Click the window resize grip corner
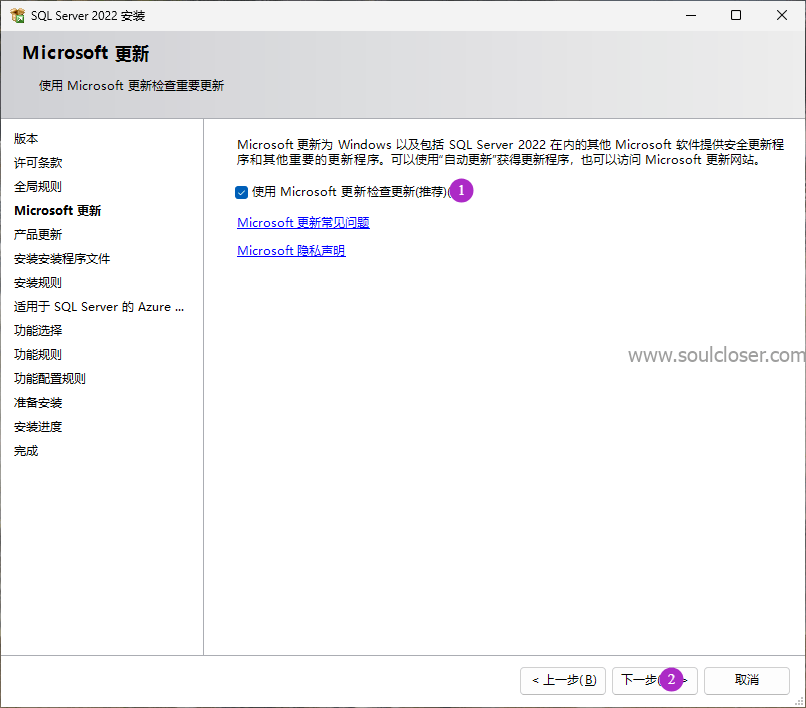This screenshot has height=708, width=806. 799,701
